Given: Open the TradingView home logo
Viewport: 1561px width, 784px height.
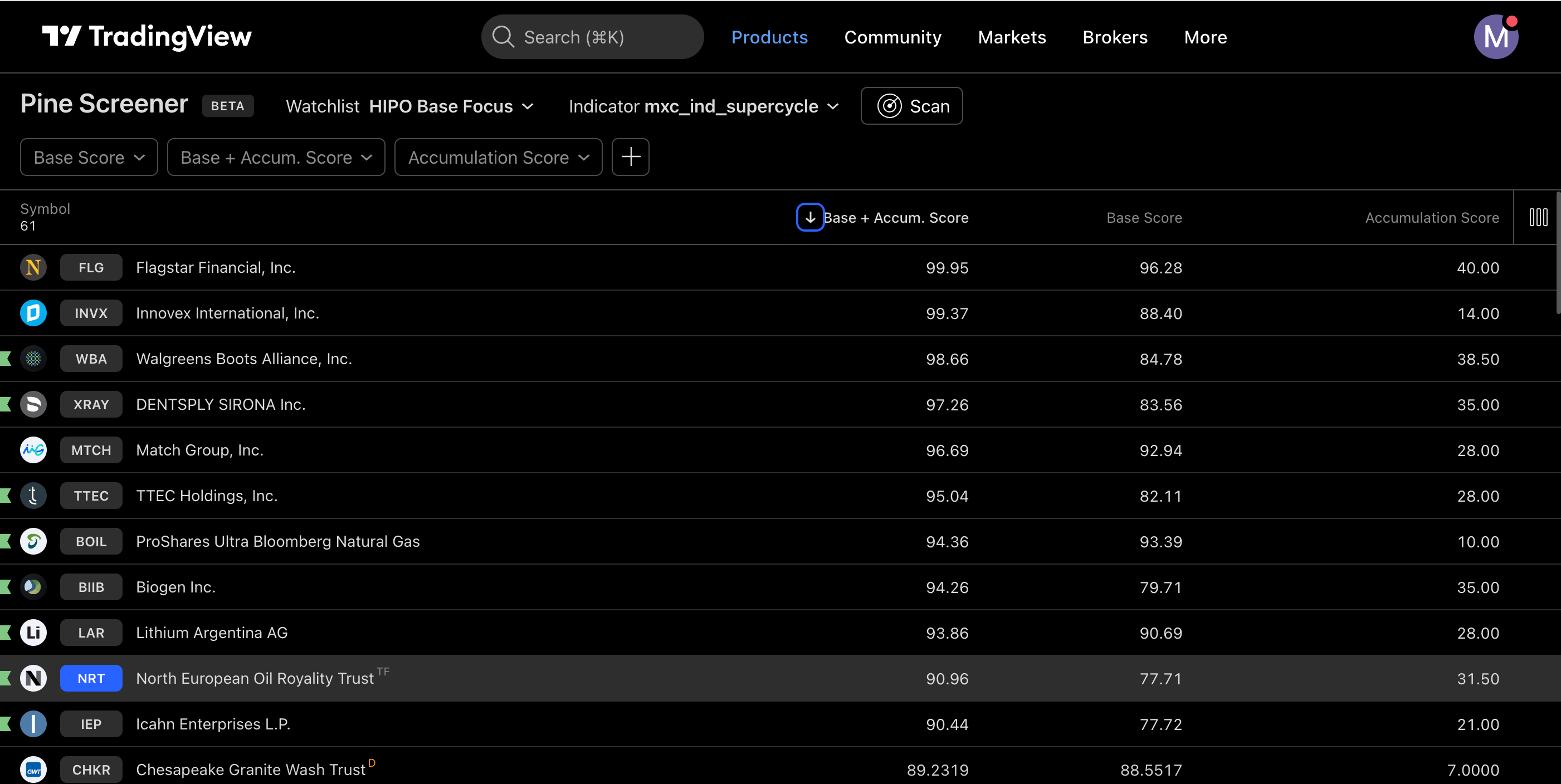Looking at the screenshot, I should pos(147,36).
